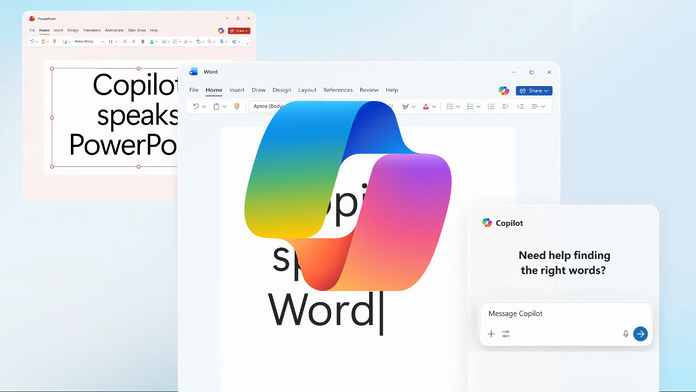This screenshot has width=696, height=392.
Task: Switch to the References tab in Word
Action: [338, 90]
